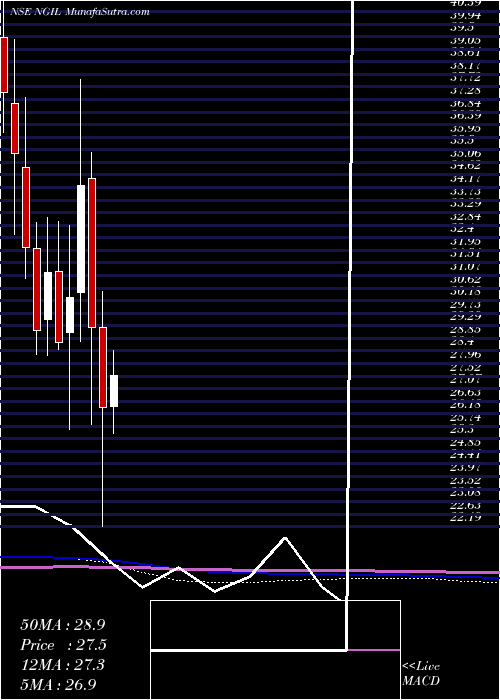Select the 5MA : 26.9 readout

[x=58, y=683]
